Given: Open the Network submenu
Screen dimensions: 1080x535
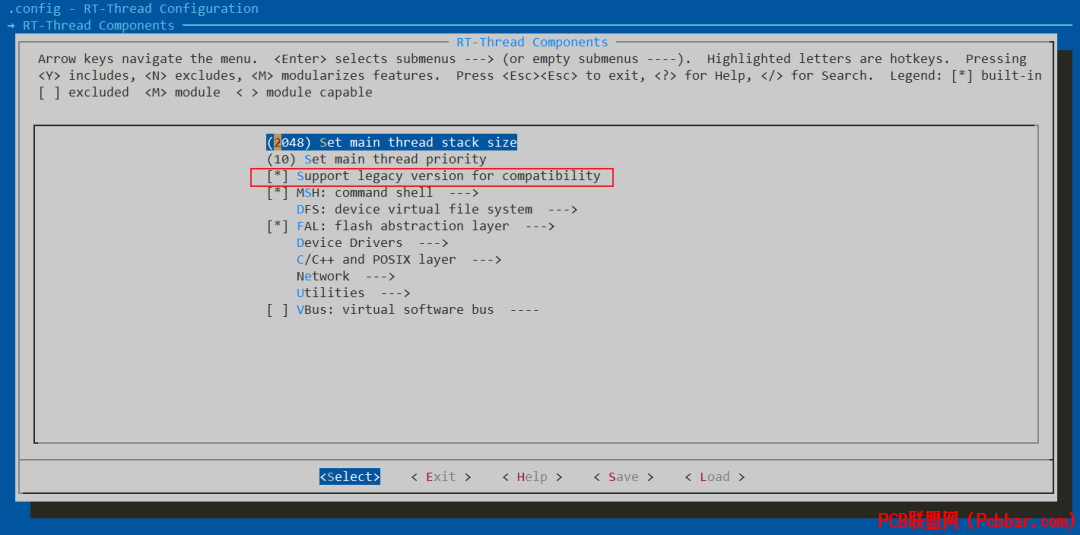Looking at the screenshot, I should pos(345,276).
